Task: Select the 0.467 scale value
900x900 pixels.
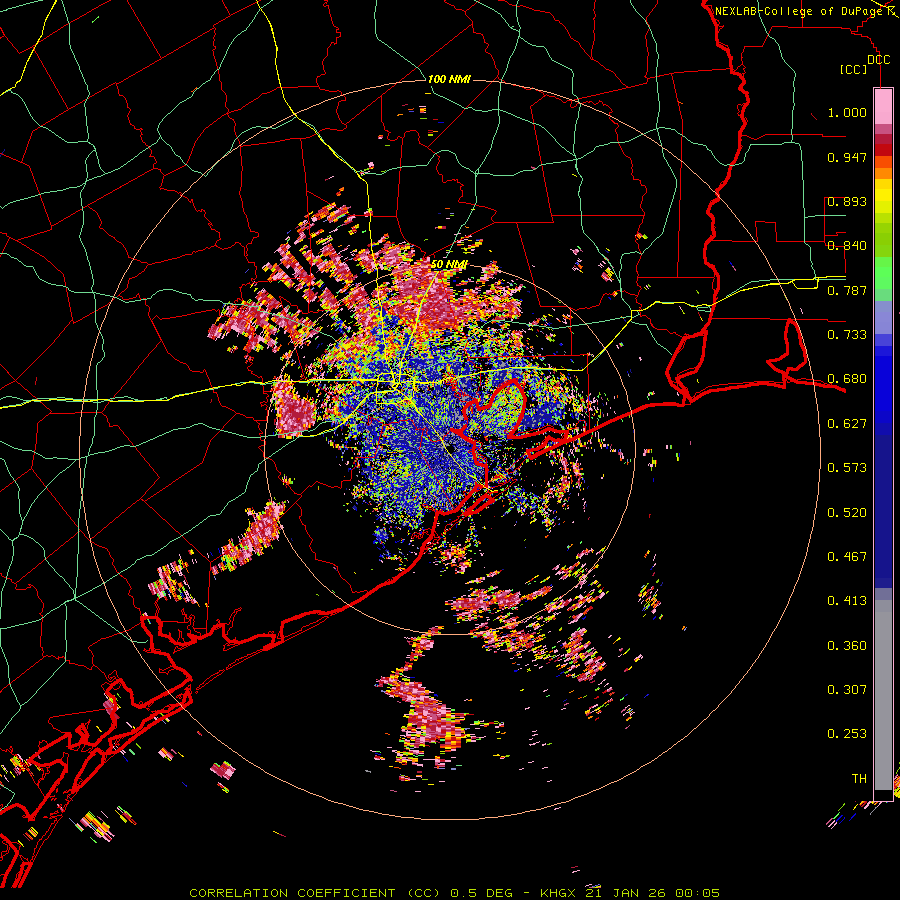Action: [x=847, y=557]
